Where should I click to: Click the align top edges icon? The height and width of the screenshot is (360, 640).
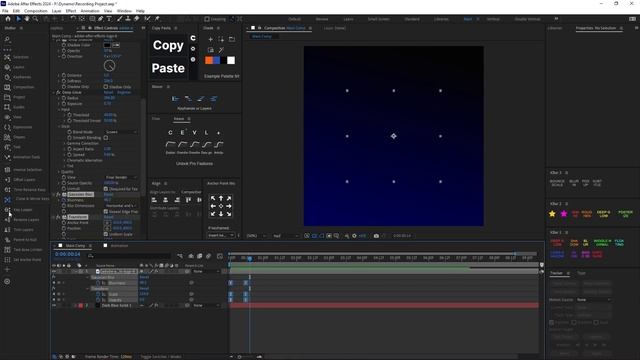[x=188, y=200]
